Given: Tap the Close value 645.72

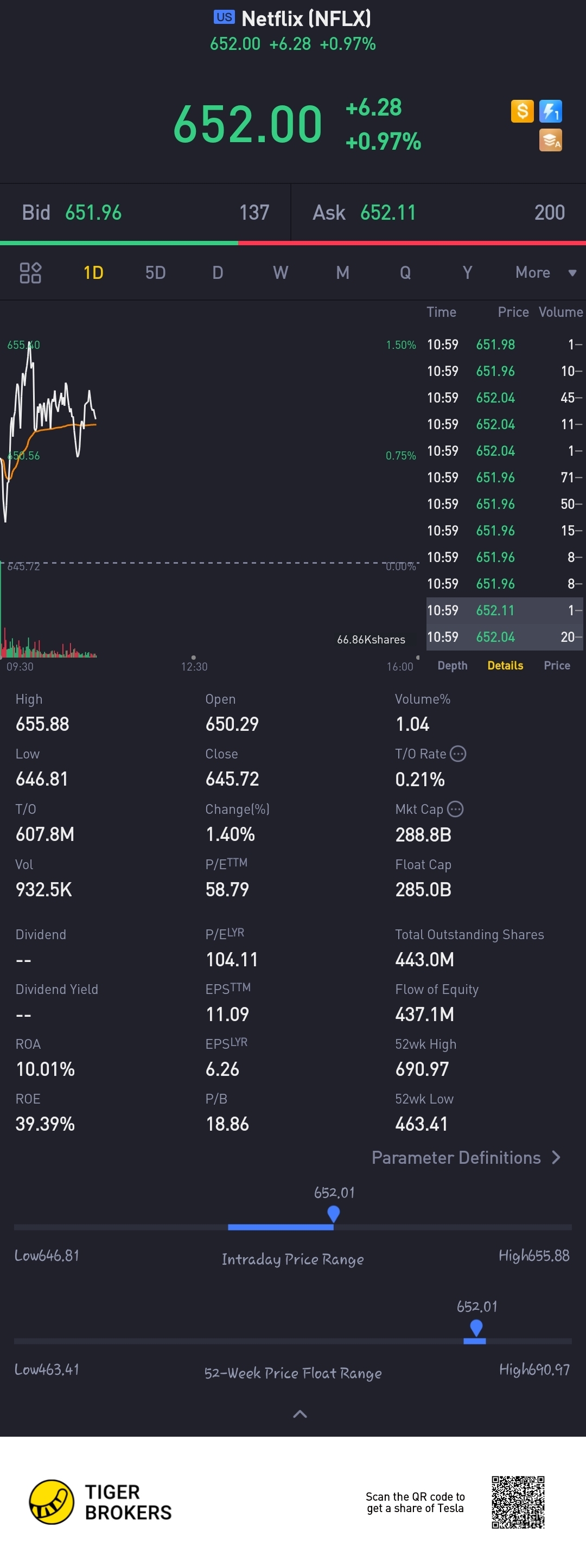Looking at the screenshot, I should 232,779.
